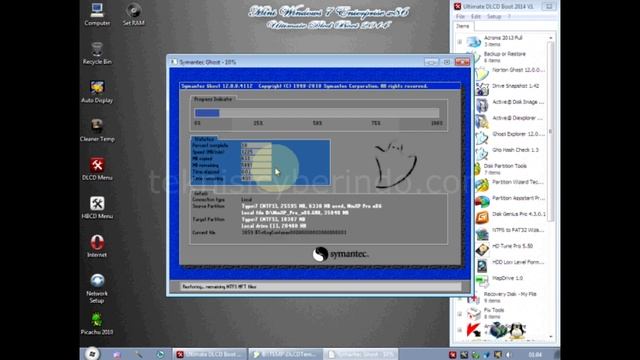Open the HBCD Menu desktop icon

(97, 207)
